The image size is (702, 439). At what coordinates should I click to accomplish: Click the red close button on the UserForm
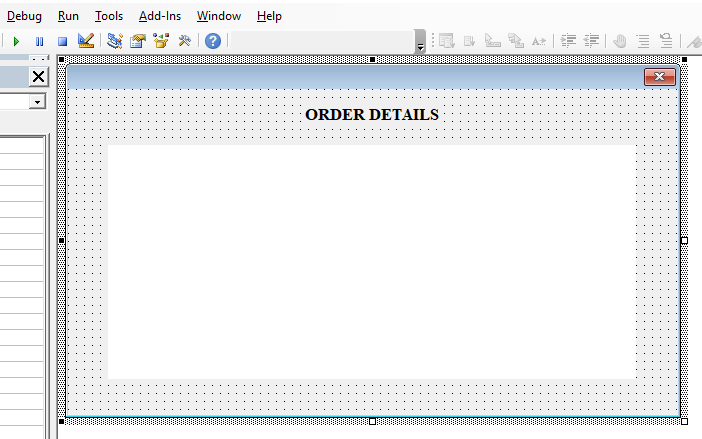pos(660,77)
